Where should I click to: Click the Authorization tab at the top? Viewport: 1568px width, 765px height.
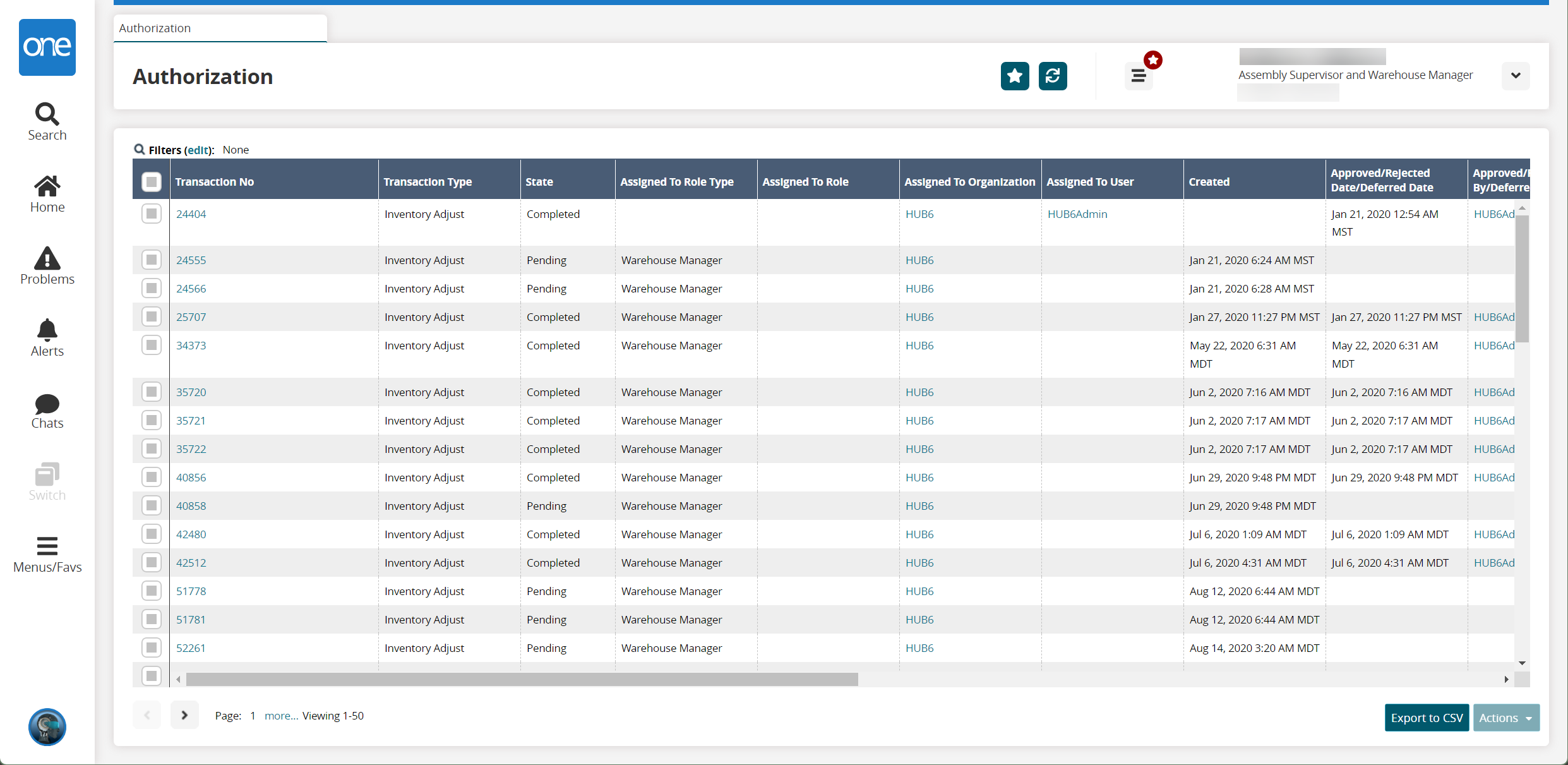pos(219,28)
